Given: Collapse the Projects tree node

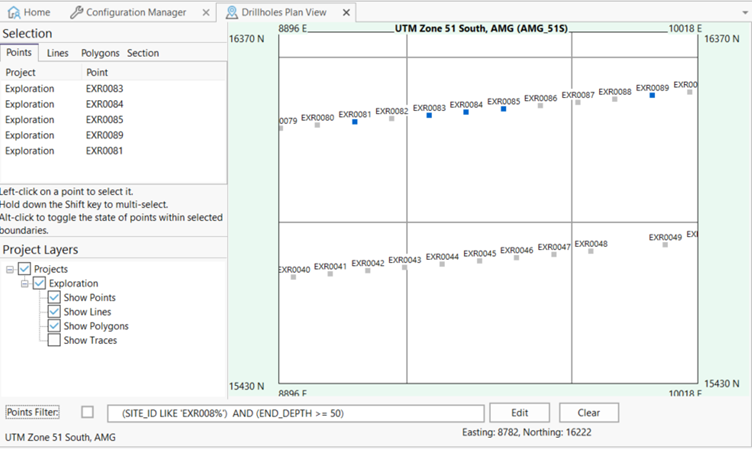Looking at the screenshot, I should 10,269.
